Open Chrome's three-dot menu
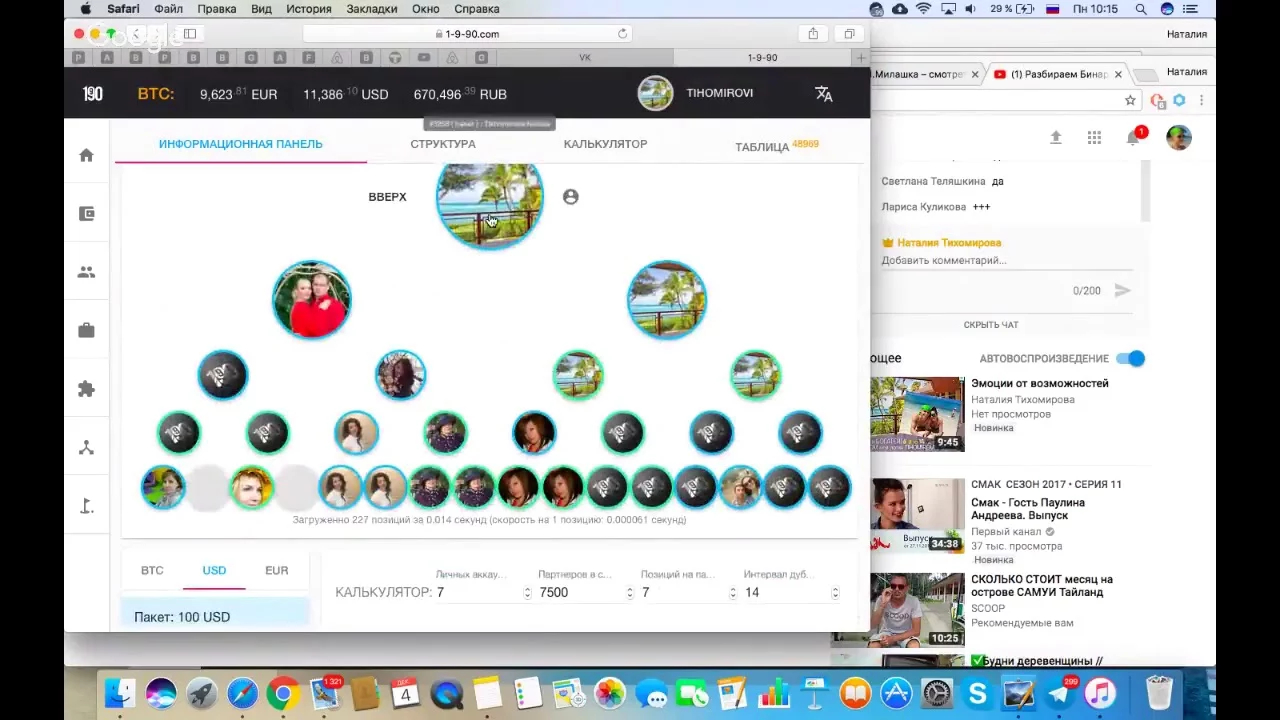The image size is (1280, 720). click(x=1201, y=100)
